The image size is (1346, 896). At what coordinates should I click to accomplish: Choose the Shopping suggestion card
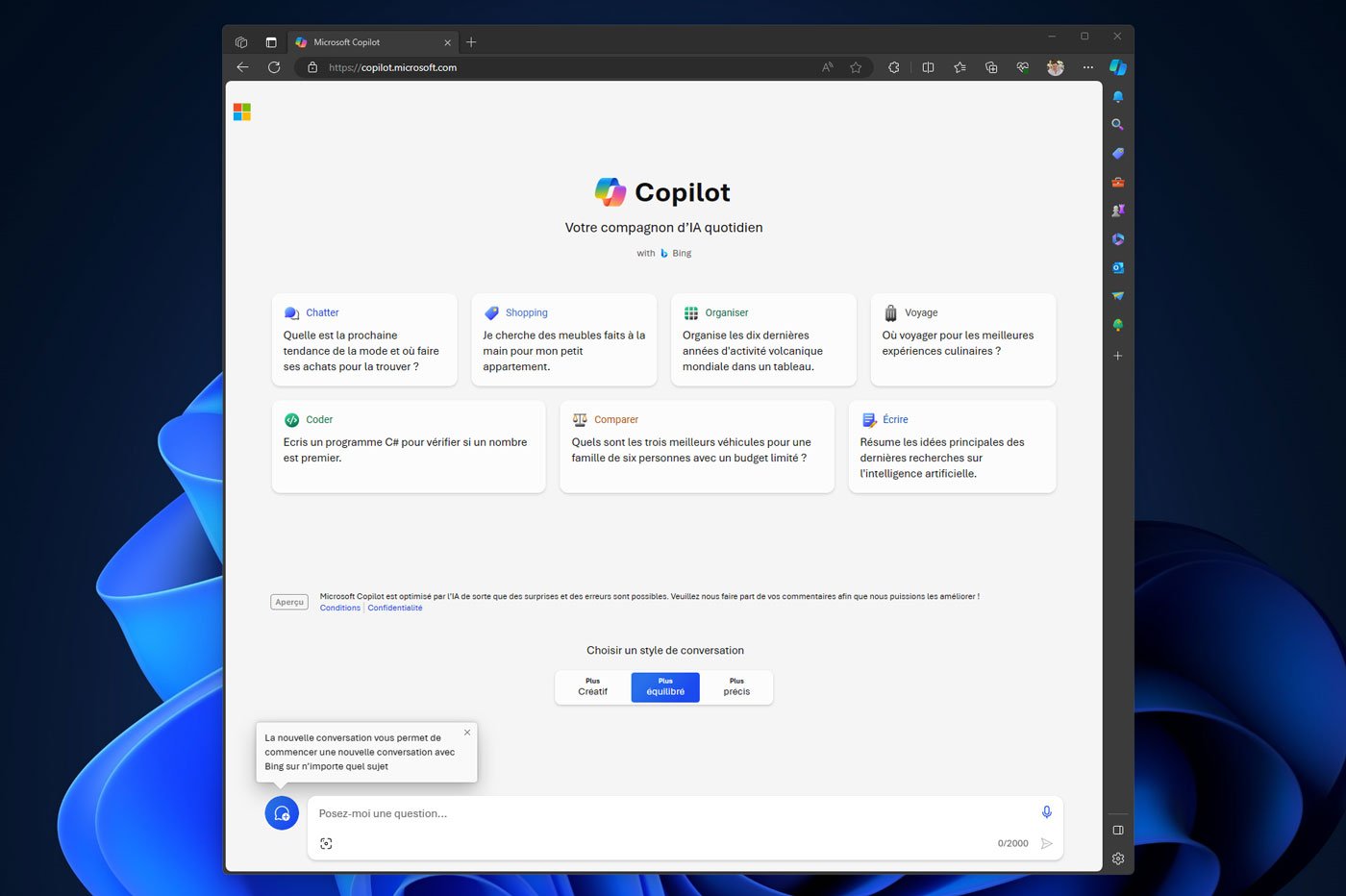click(564, 340)
